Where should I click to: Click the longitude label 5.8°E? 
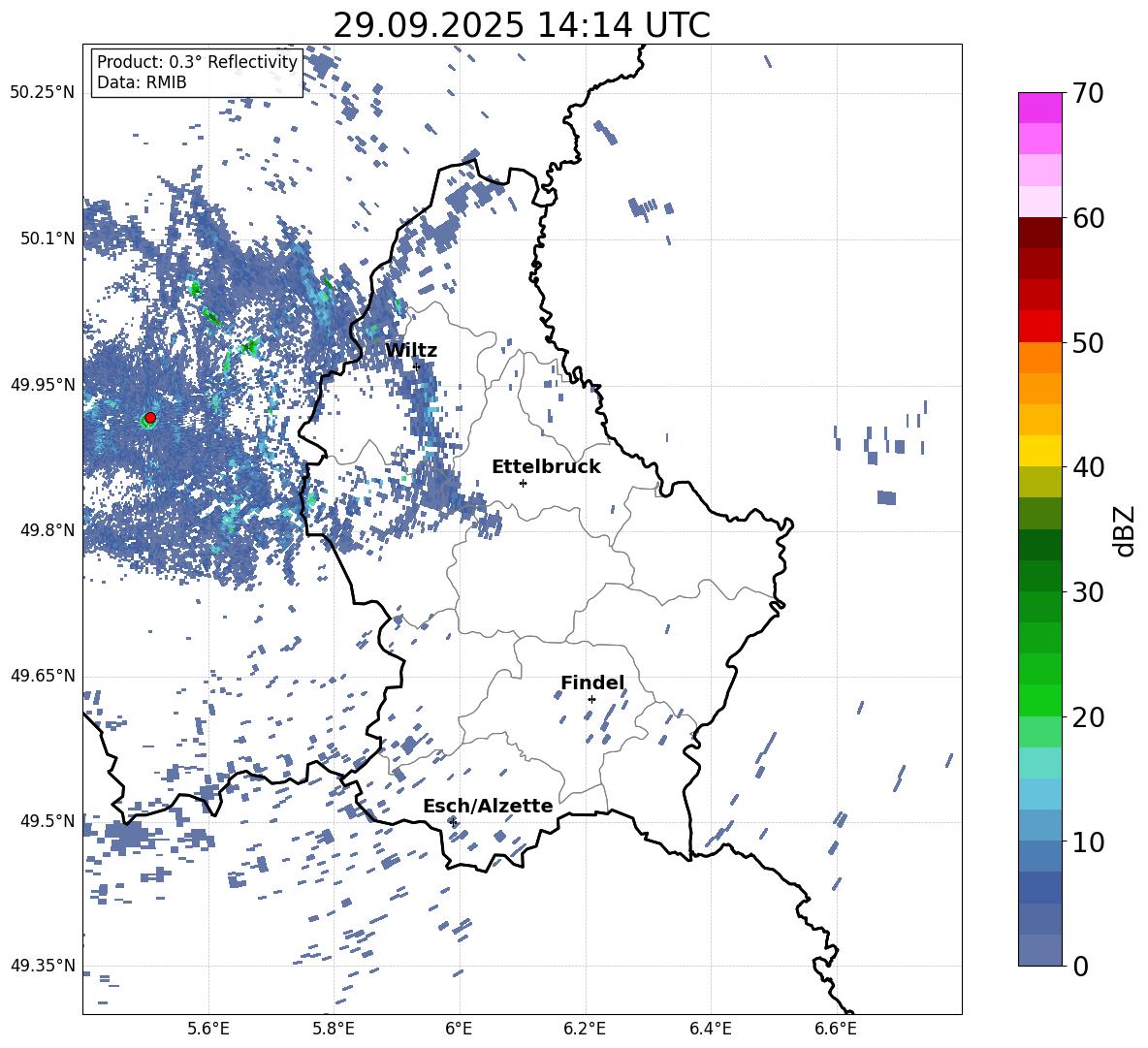point(334,1029)
